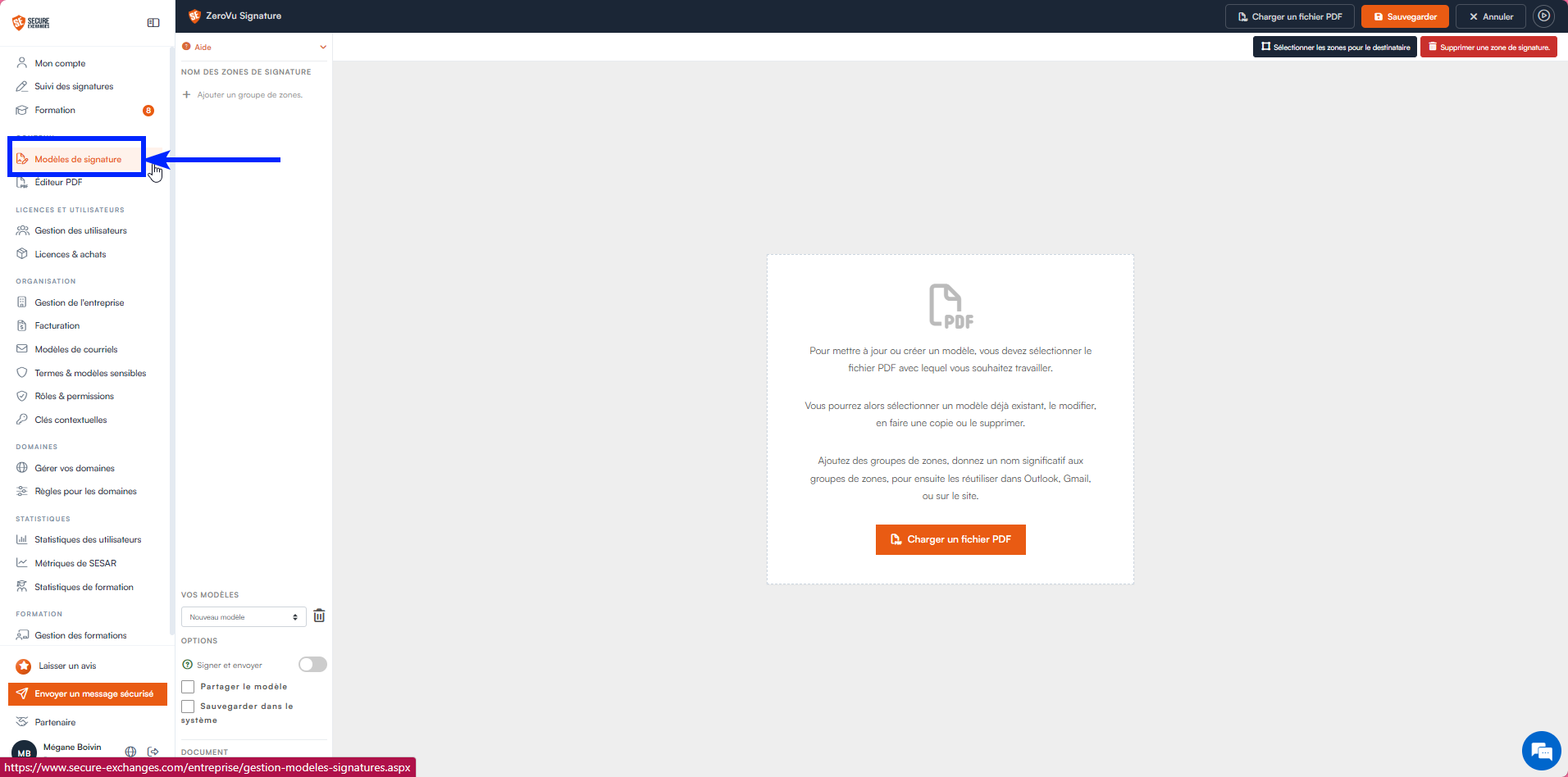Viewport: 1568px width, 777px height.
Task: Click Ajouter un groupe de zones
Action: (x=243, y=95)
